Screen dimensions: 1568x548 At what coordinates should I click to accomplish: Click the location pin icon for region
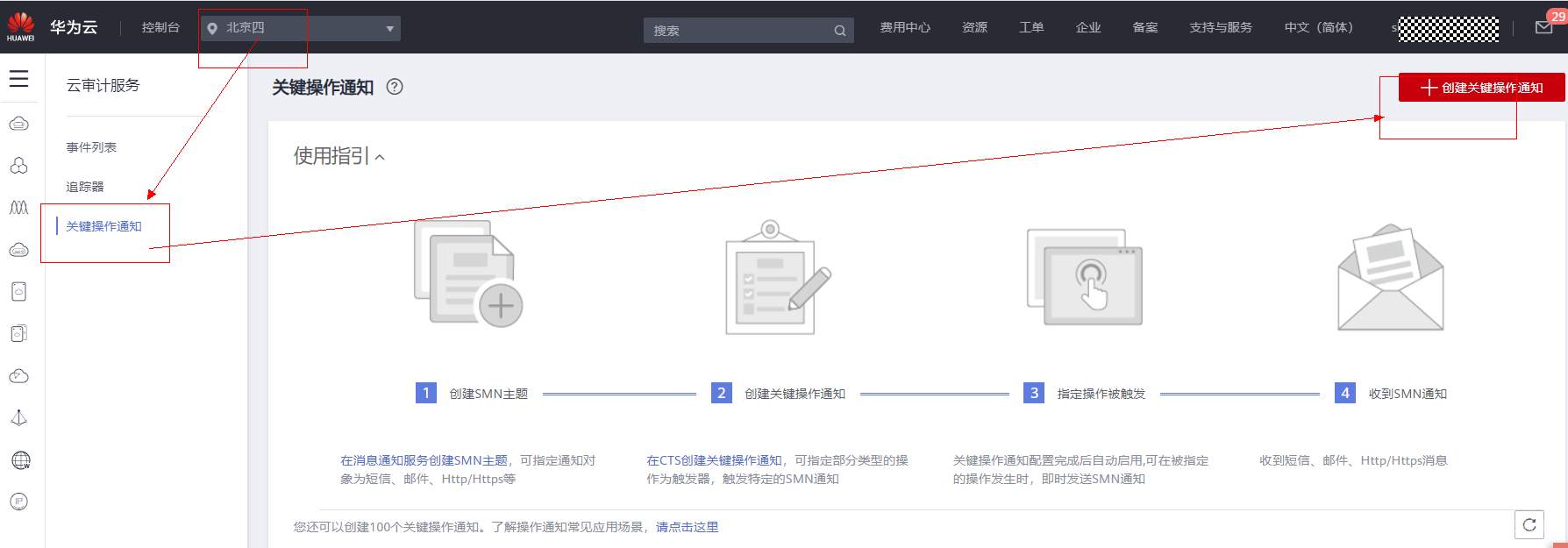(x=211, y=29)
